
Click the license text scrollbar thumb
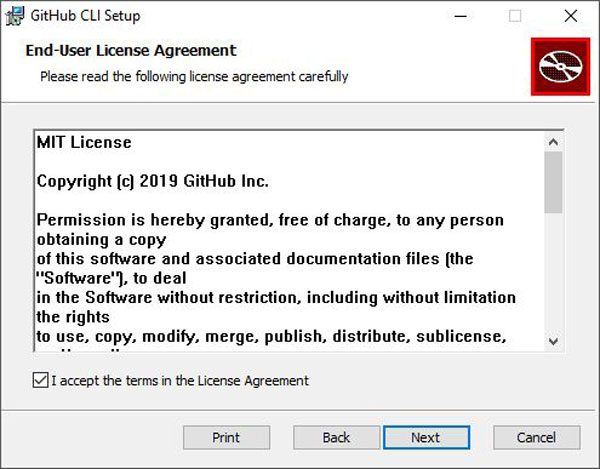point(553,182)
